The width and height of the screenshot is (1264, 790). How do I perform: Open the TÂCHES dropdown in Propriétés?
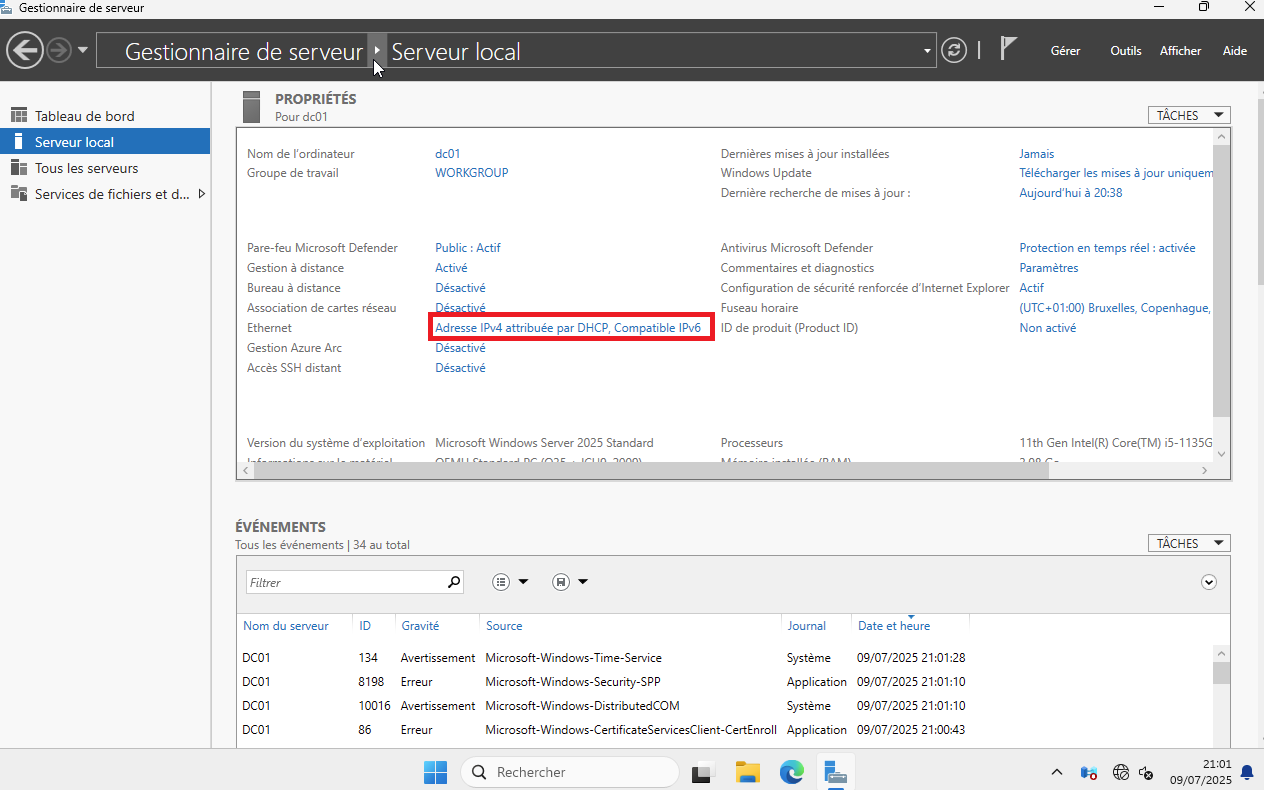(x=1189, y=116)
